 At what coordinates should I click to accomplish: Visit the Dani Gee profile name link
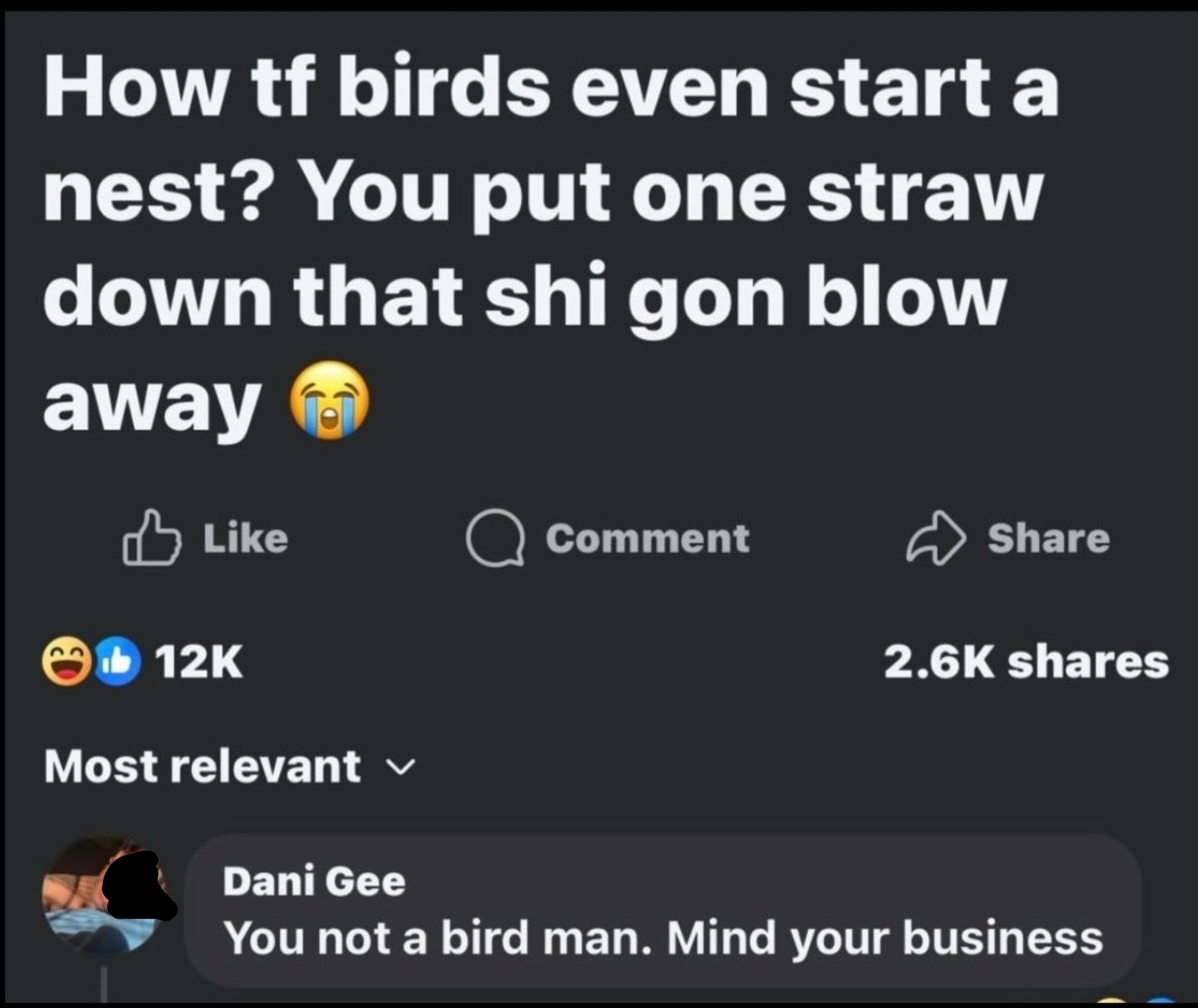coord(314,883)
